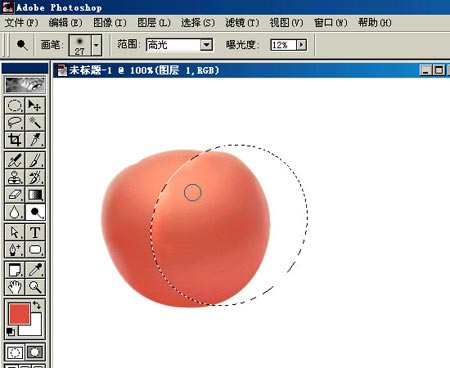Maximize the 未标题-1 document window

coord(439,70)
